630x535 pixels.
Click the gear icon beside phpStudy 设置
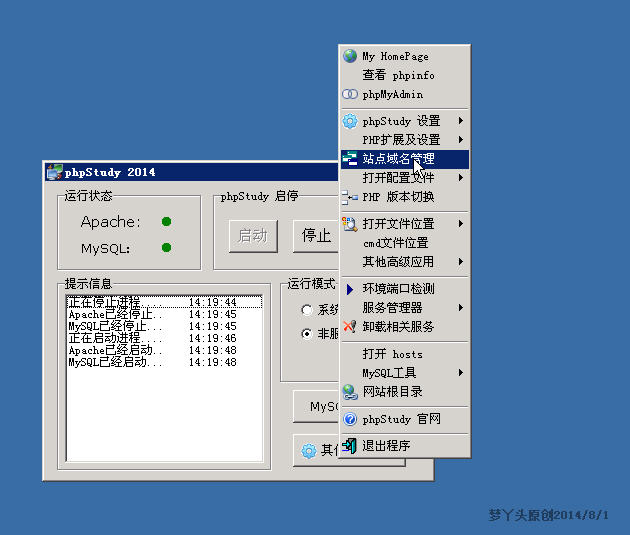tap(350, 121)
